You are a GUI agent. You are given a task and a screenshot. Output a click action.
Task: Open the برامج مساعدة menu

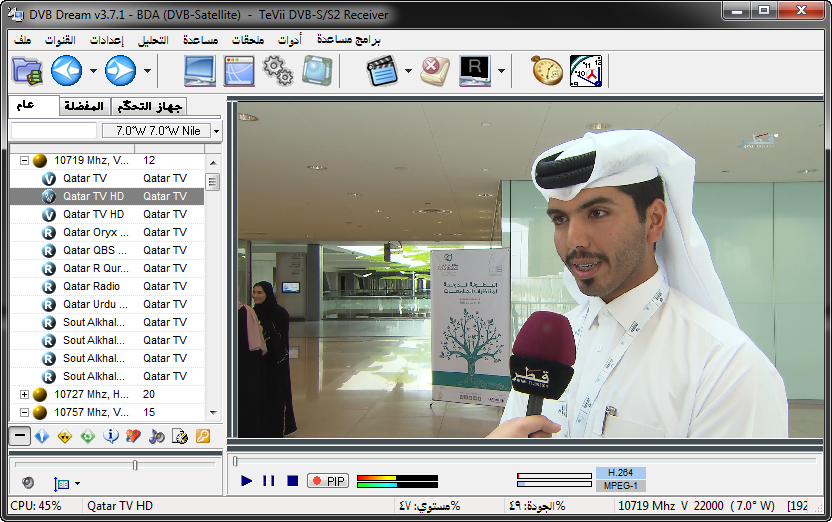[x=349, y=40]
